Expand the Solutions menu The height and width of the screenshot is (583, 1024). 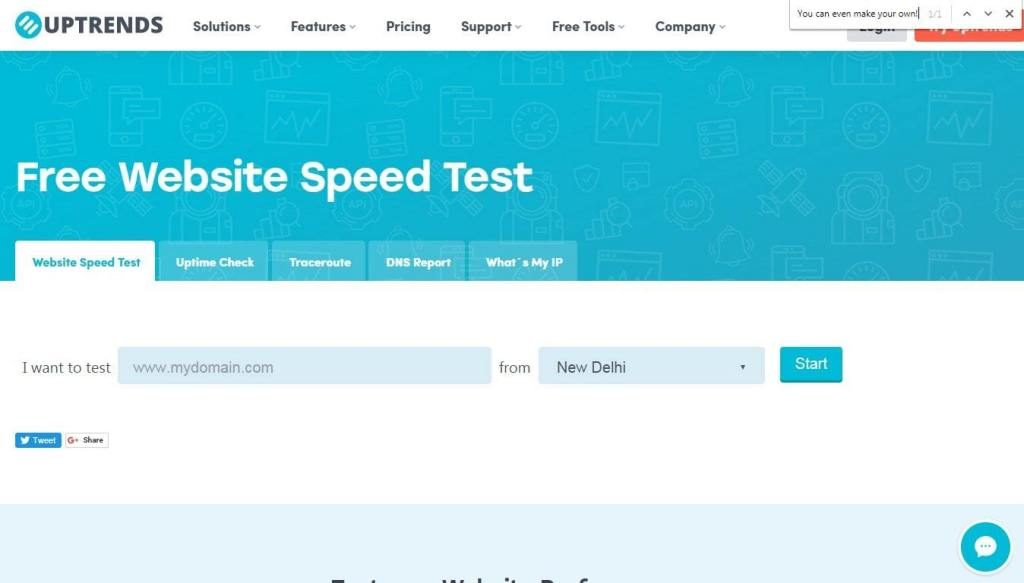click(227, 27)
